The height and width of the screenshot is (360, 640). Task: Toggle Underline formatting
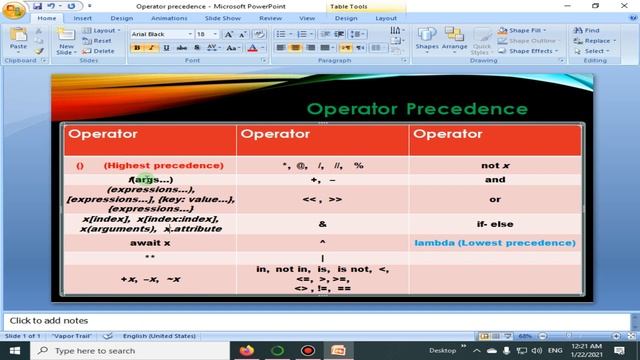pos(166,48)
